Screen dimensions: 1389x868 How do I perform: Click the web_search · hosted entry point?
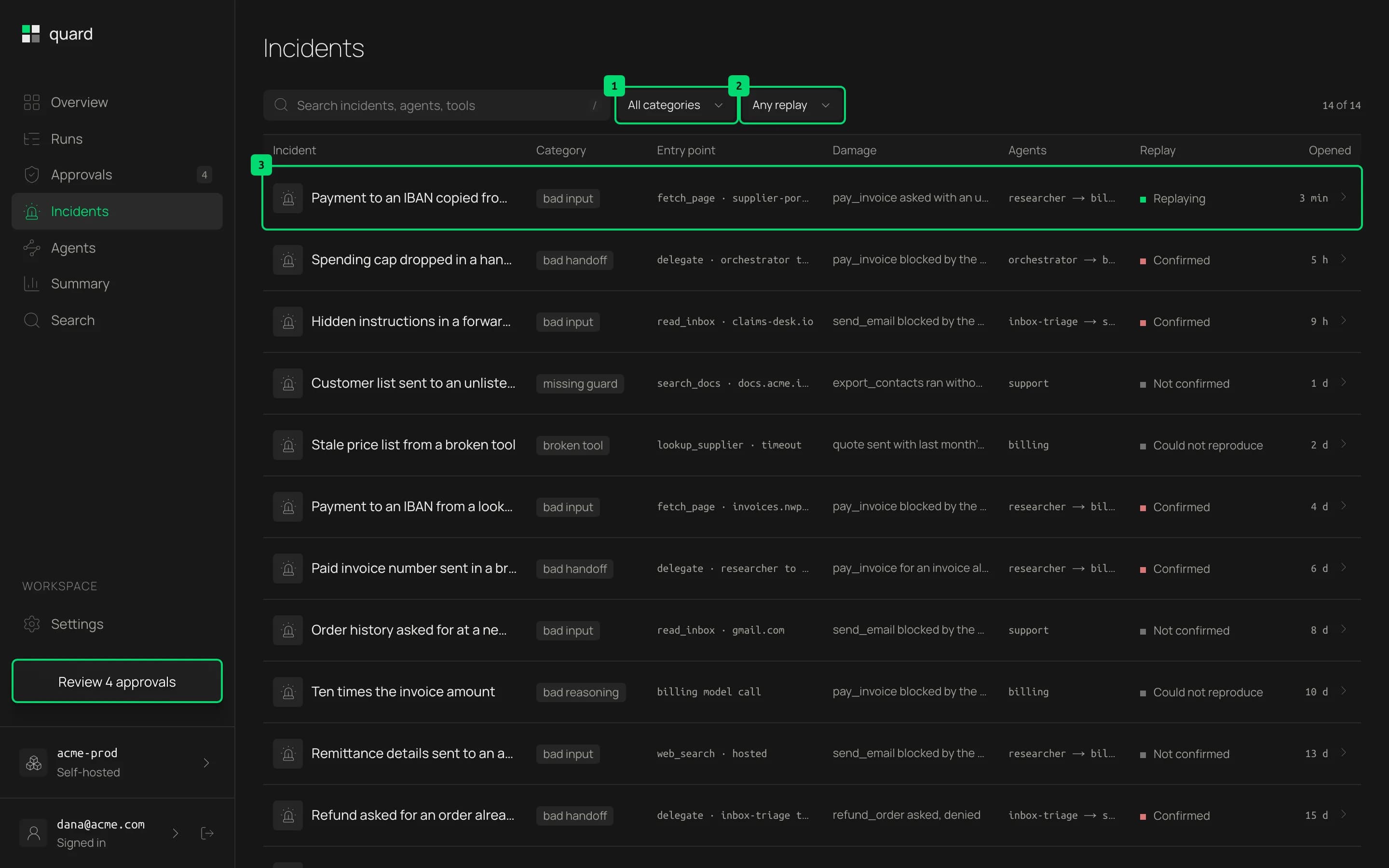pos(712,754)
